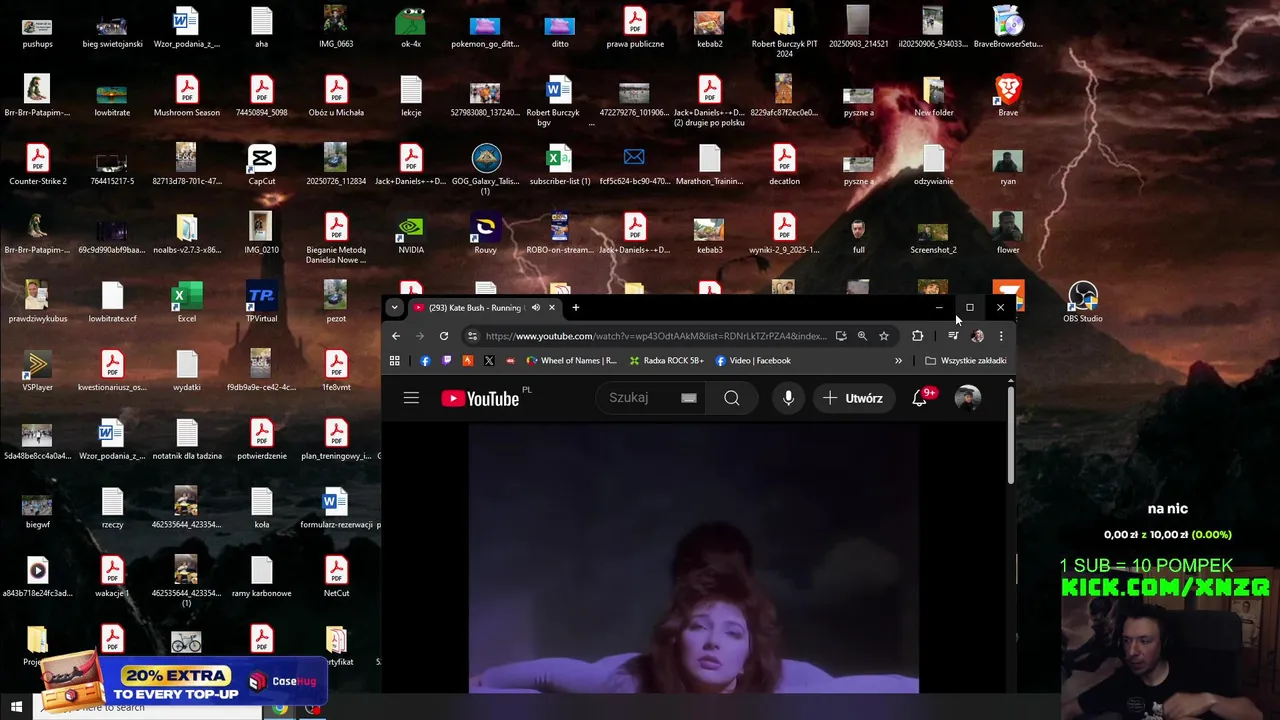Open the first Facebook bookmark icon

(x=425, y=361)
